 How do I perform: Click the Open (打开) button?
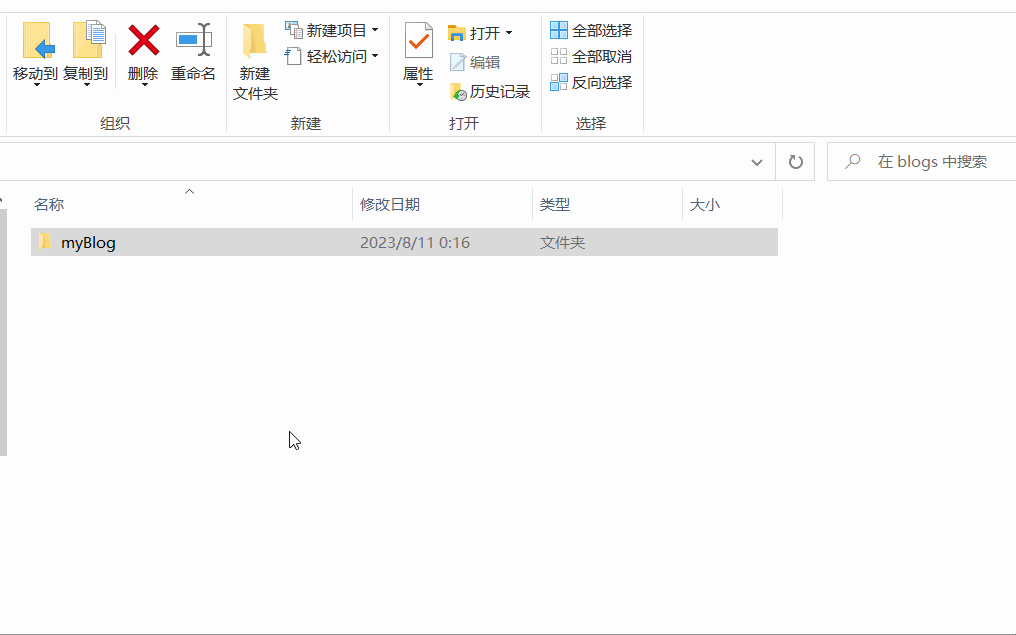(480, 32)
